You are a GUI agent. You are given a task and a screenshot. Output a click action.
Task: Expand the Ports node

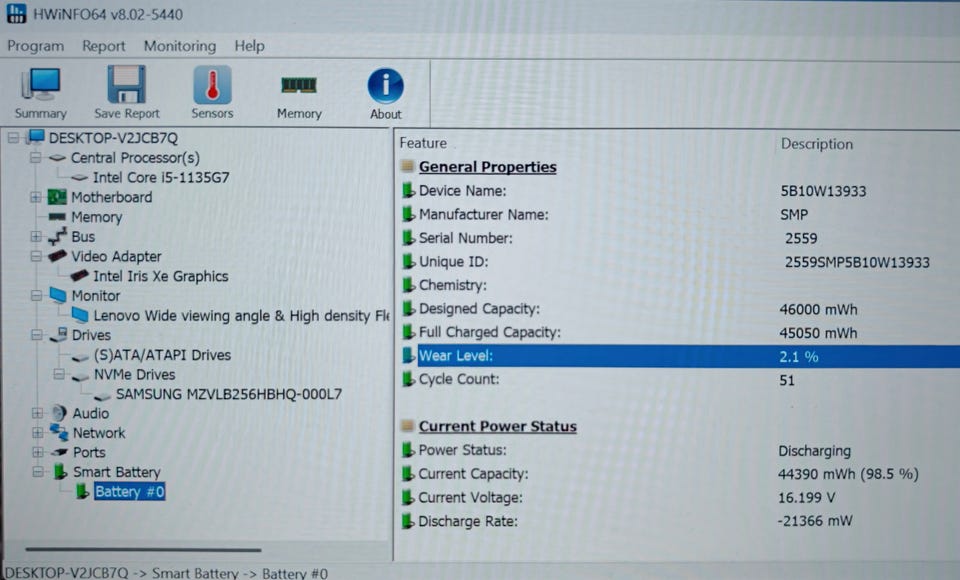(37, 452)
